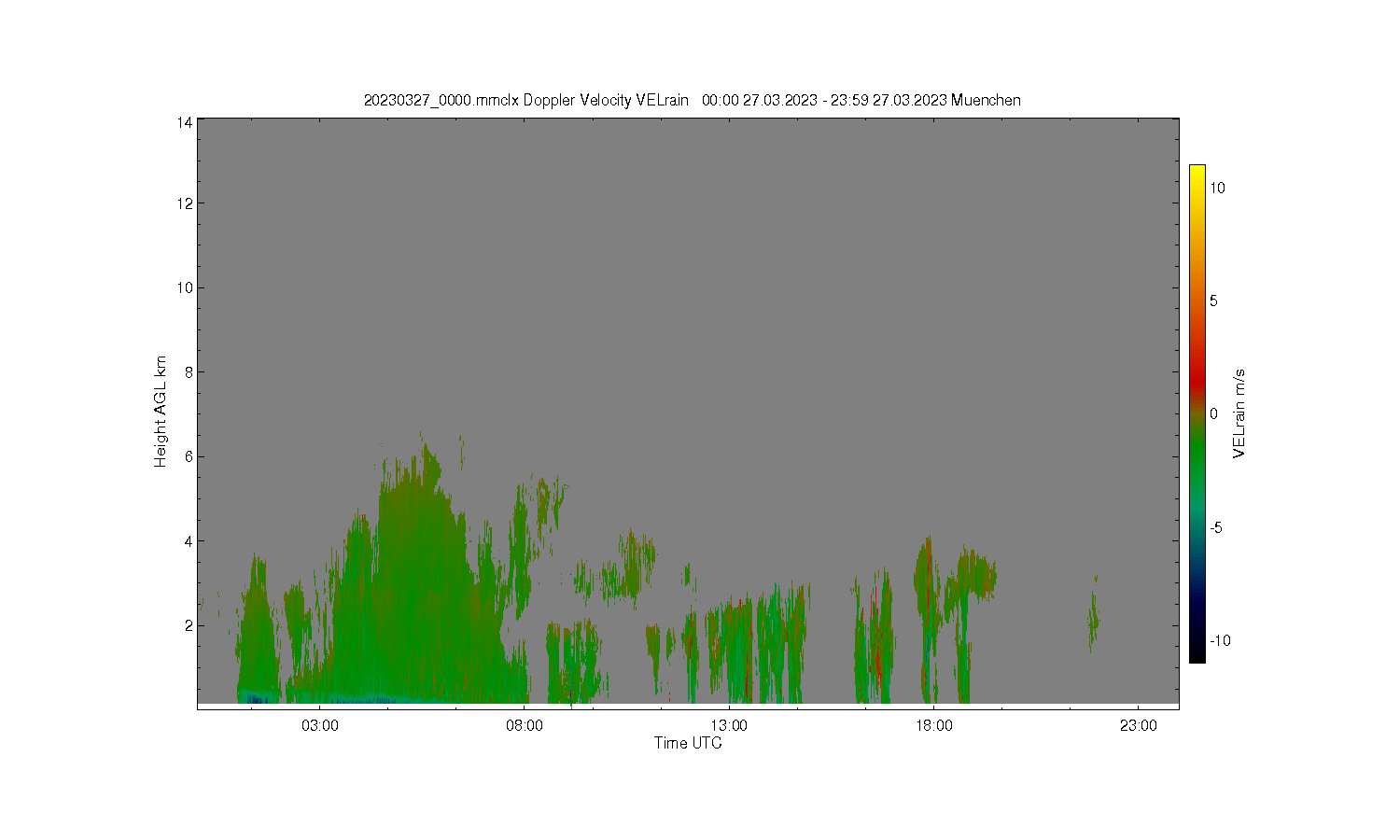Click the 23:00 time tick label
Viewport: 1400px width, 840px height.
tap(1139, 726)
